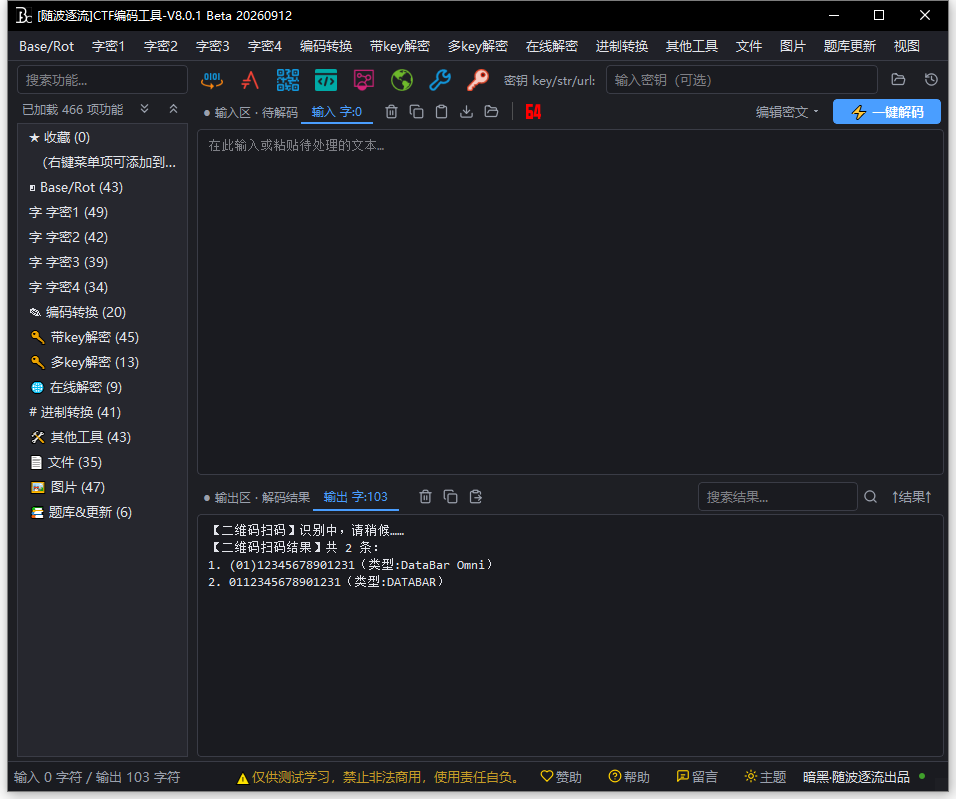Screen dimensions: 956x799
Task: Open the 其他工具 menu in menu bar
Action: tap(691, 46)
